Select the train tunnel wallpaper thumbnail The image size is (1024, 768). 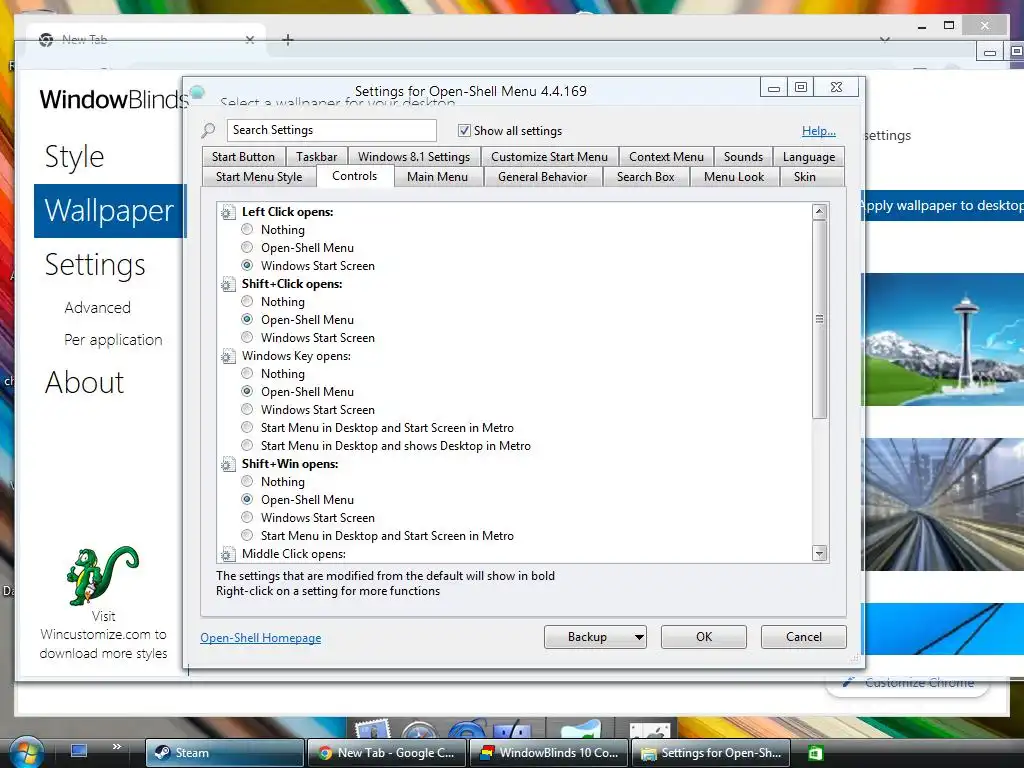click(943, 504)
